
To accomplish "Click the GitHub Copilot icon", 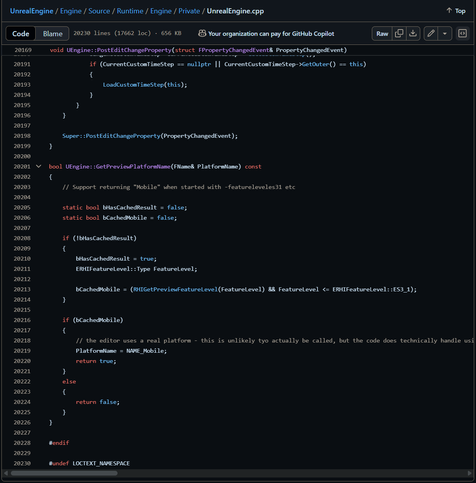I will click(202, 33).
